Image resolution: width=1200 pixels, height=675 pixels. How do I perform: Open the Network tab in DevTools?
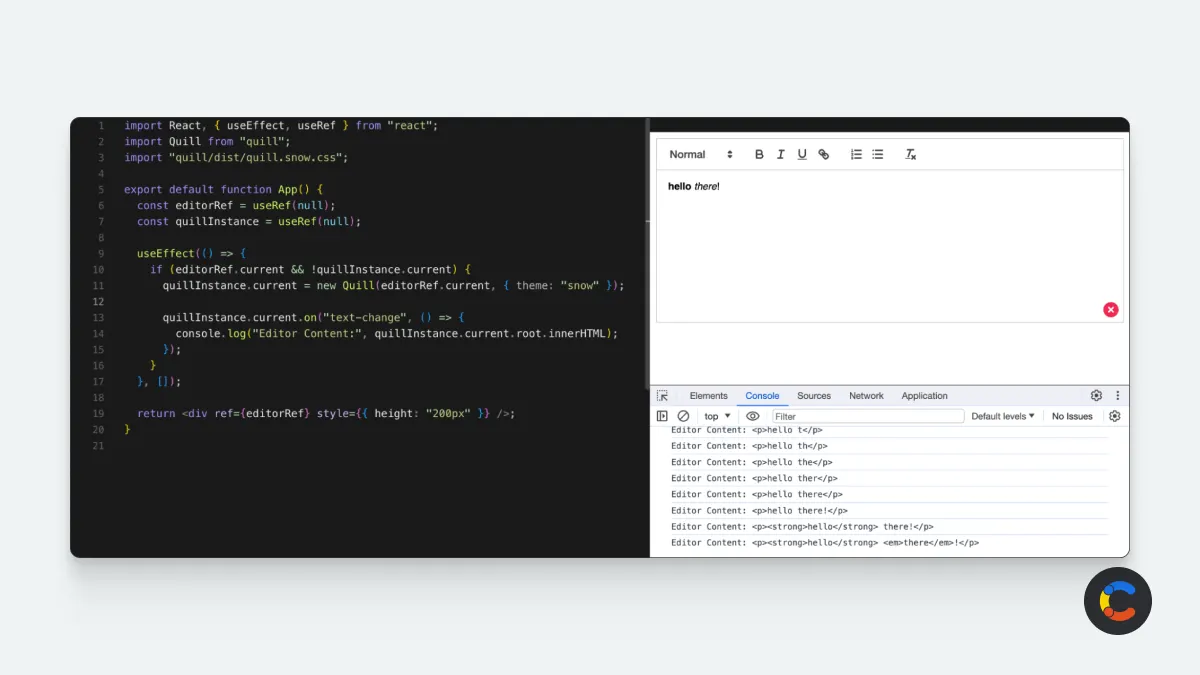866,396
